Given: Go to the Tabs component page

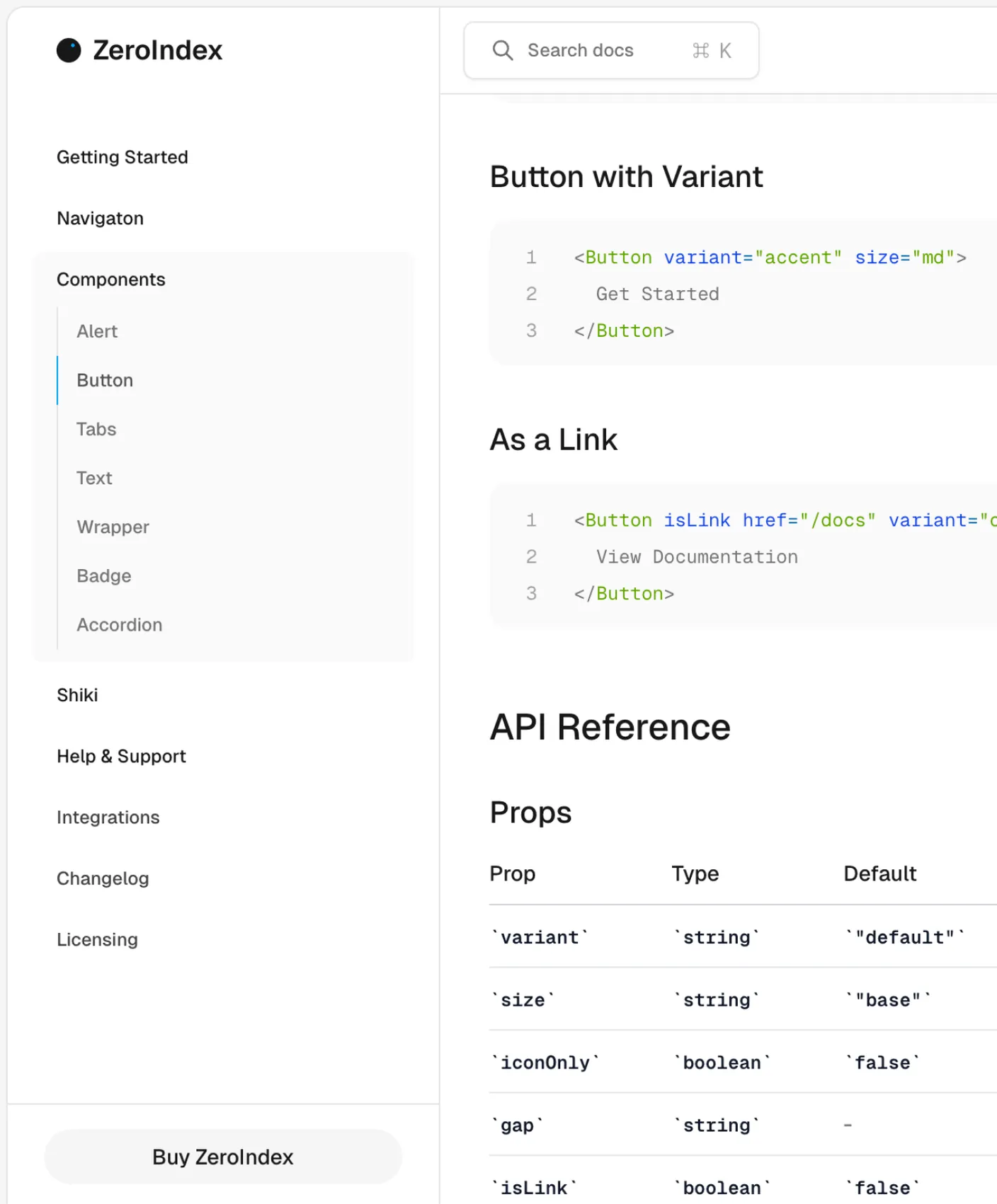Looking at the screenshot, I should [96, 429].
